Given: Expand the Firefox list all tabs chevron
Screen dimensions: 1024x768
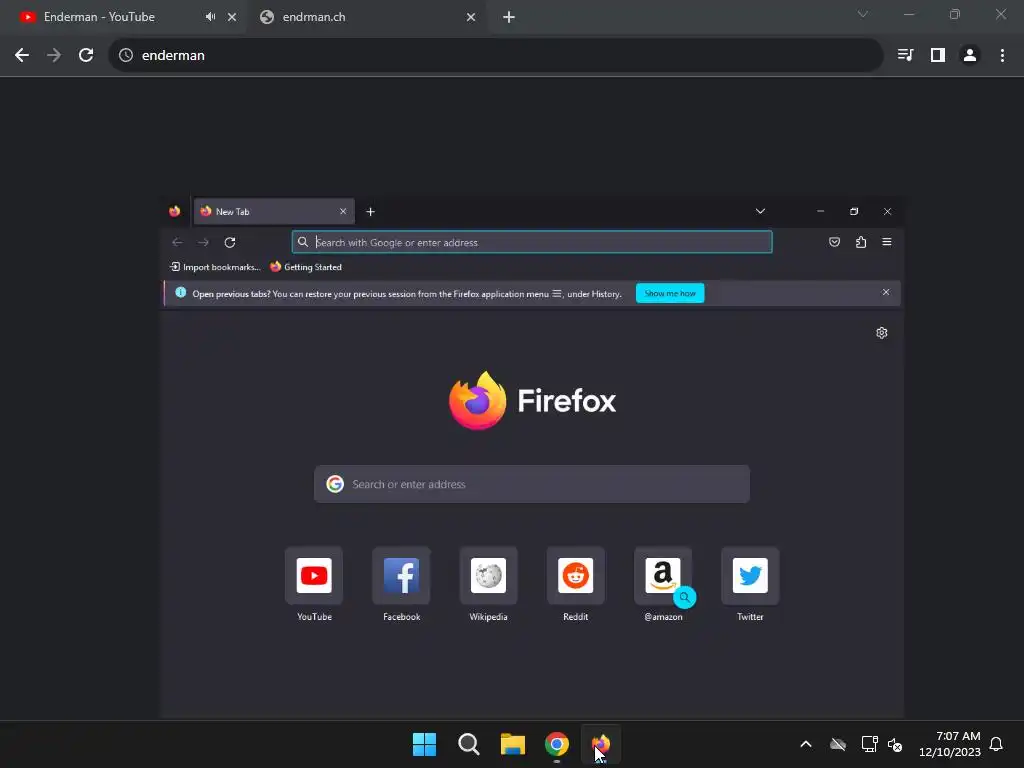Looking at the screenshot, I should pos(760,211).
